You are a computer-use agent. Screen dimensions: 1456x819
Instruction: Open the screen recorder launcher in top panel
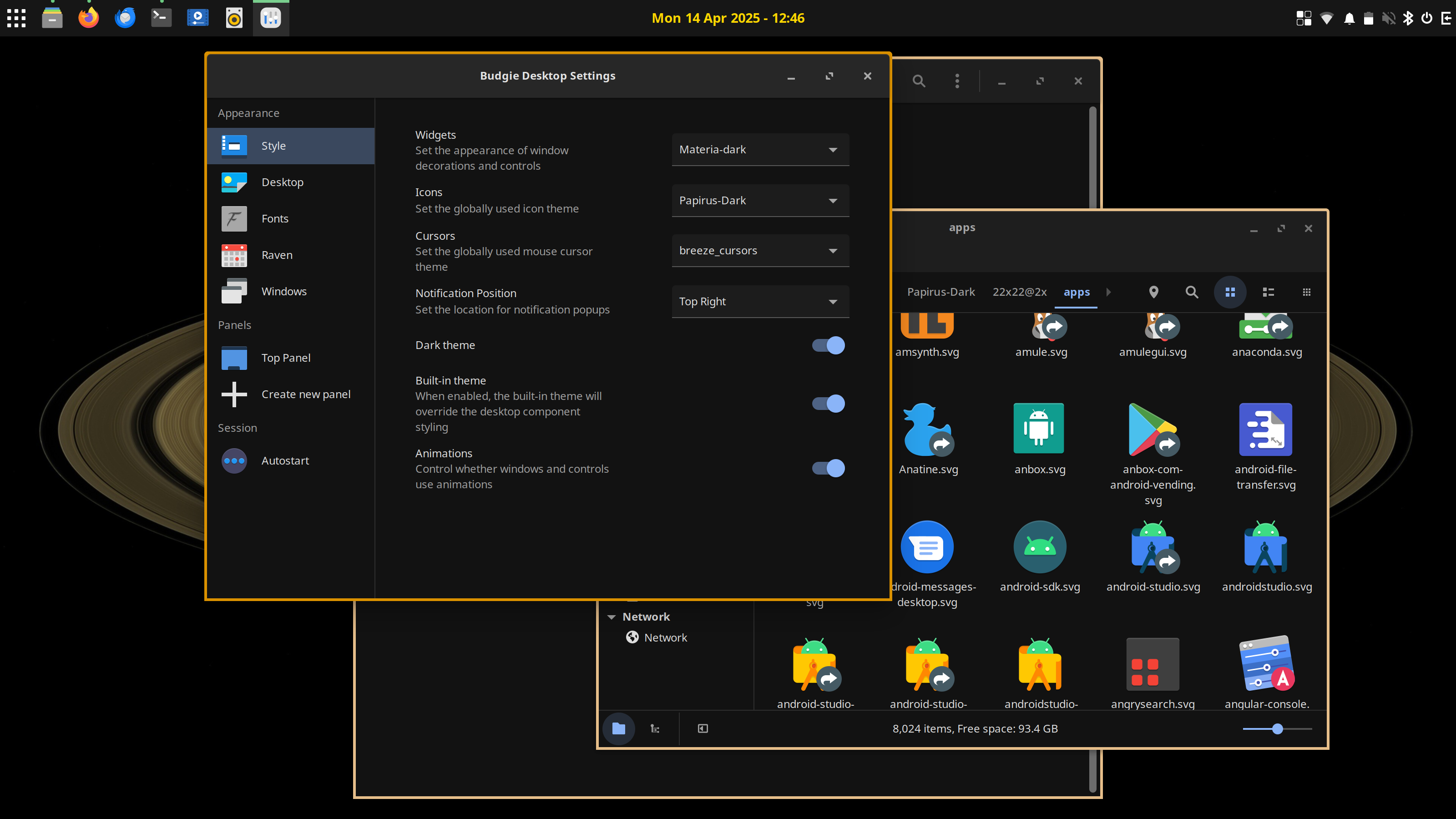coord(198,18)
